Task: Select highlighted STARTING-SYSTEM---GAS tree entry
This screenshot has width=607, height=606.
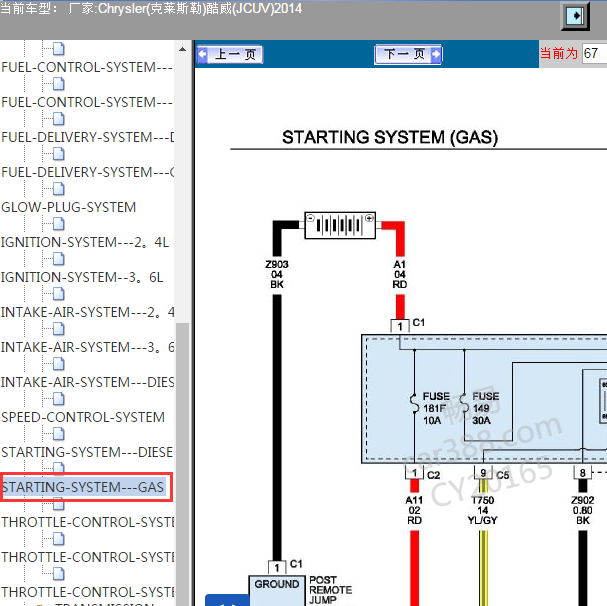Action: pyautogui.click(x=83, y=487)
